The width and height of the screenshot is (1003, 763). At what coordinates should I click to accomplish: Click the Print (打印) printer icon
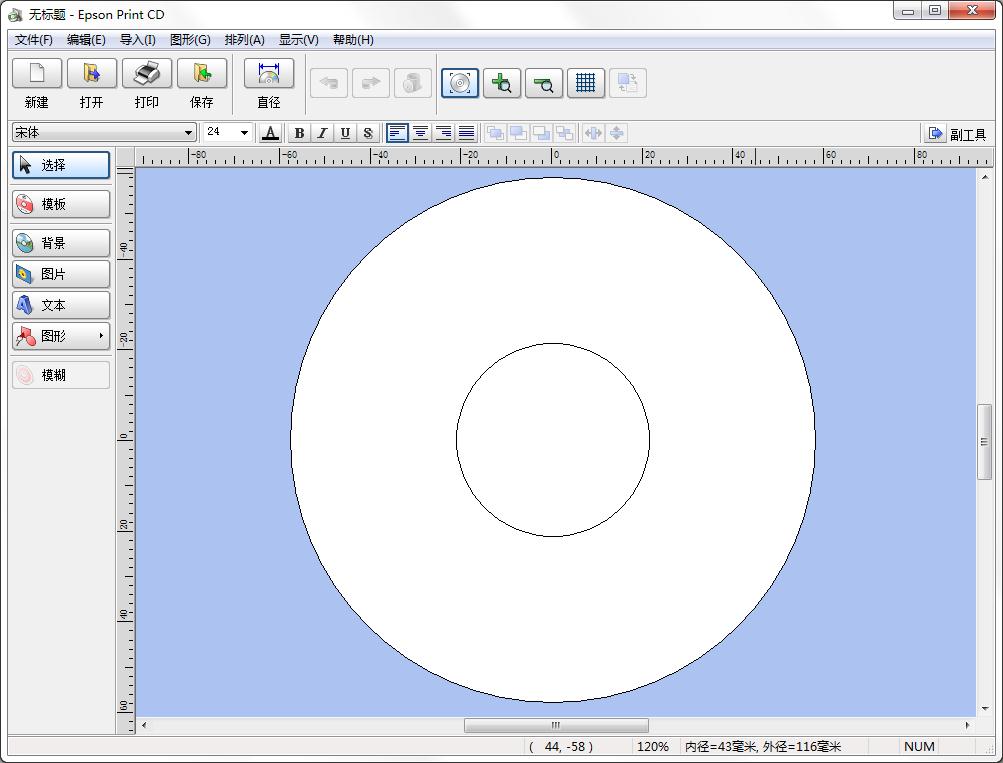coord(147,74)
